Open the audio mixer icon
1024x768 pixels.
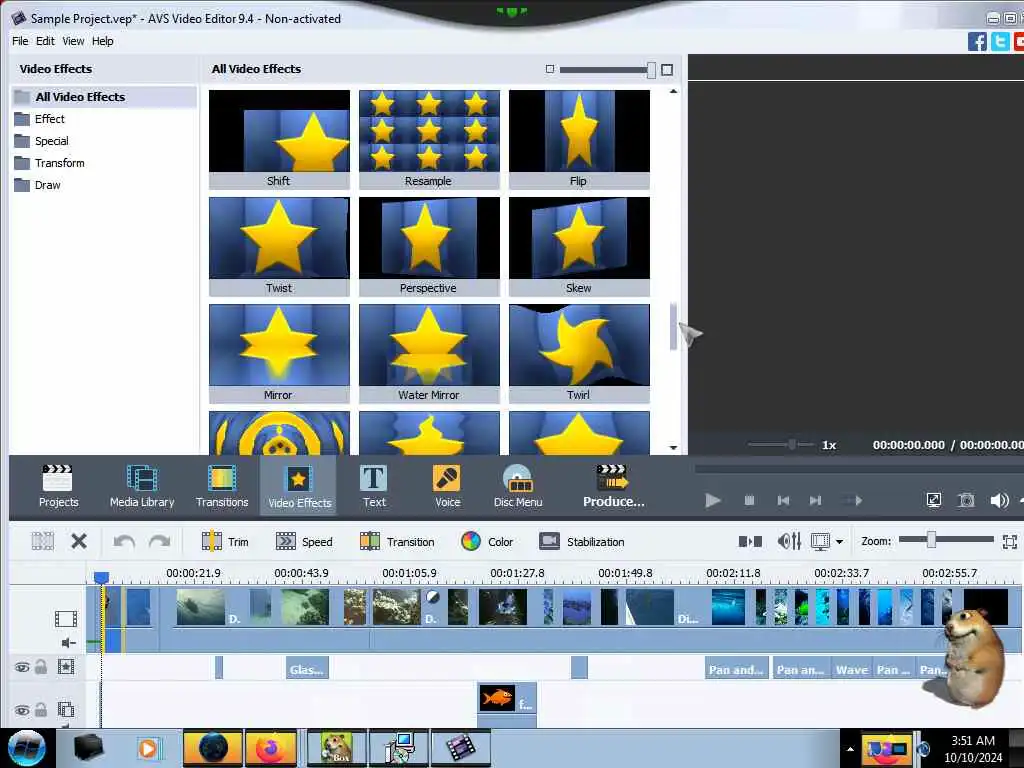tap(789, 541)
